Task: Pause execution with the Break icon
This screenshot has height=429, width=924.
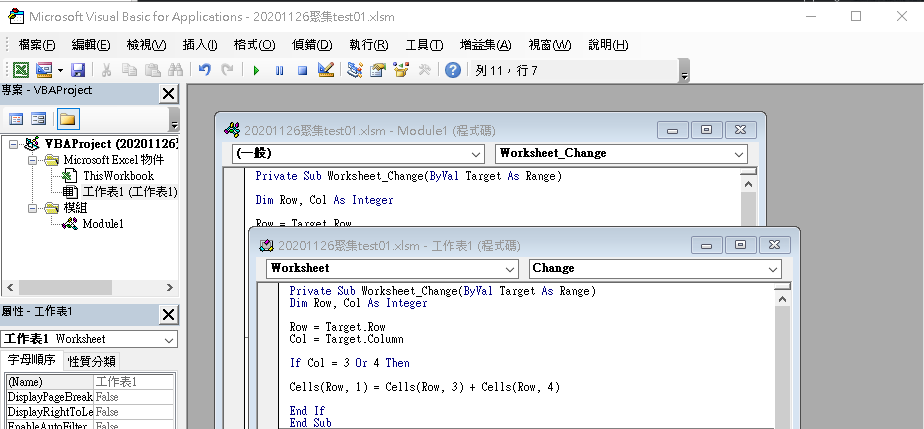Action: 279,71
